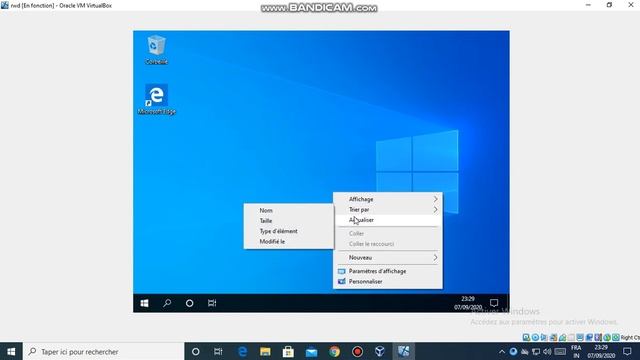Click VirtualBox network status icon

(553, 337)
